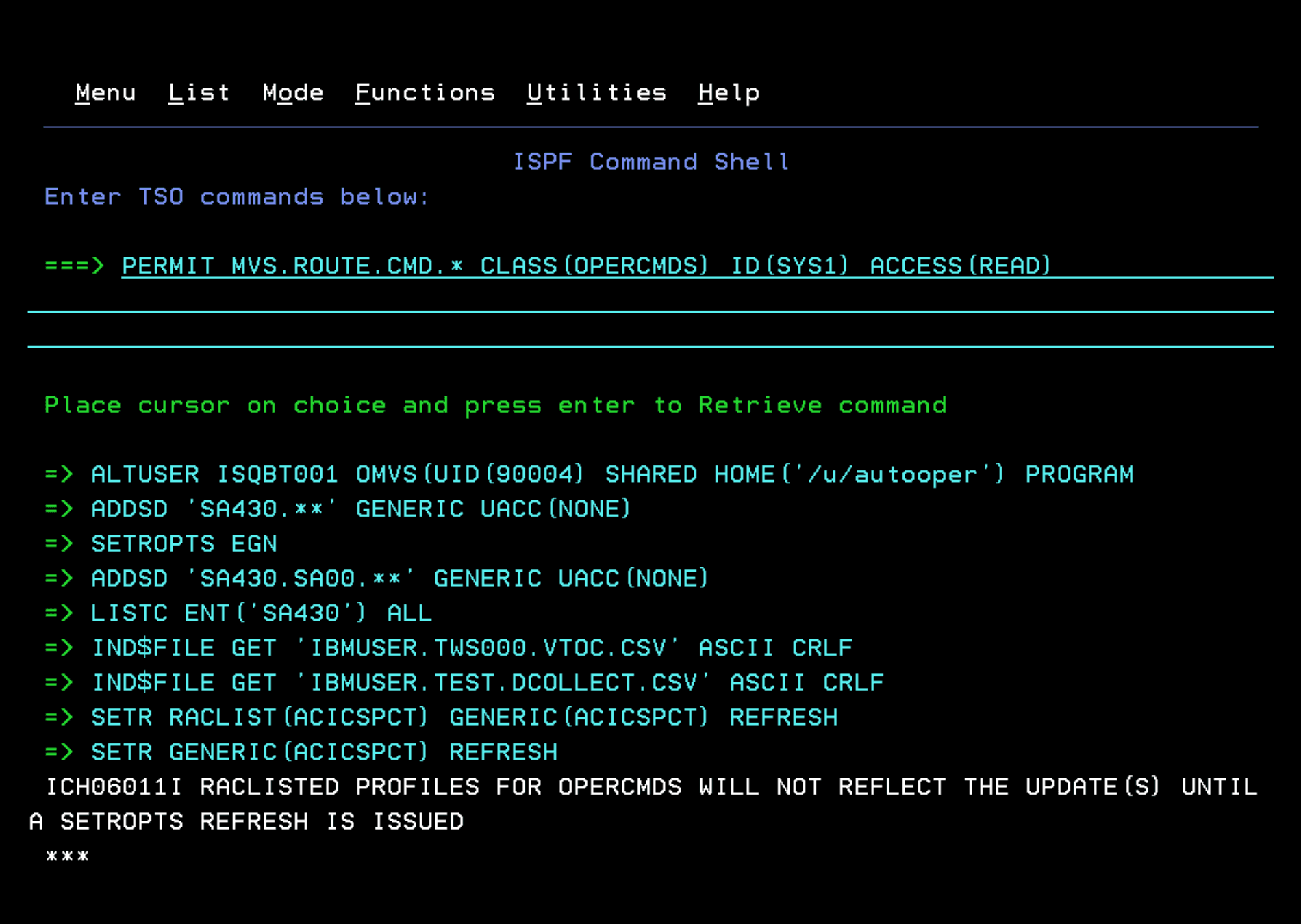Select the SETROPTS EGN history entry
This screenshot has width=1301, height=924.
(x=184, y=544)
